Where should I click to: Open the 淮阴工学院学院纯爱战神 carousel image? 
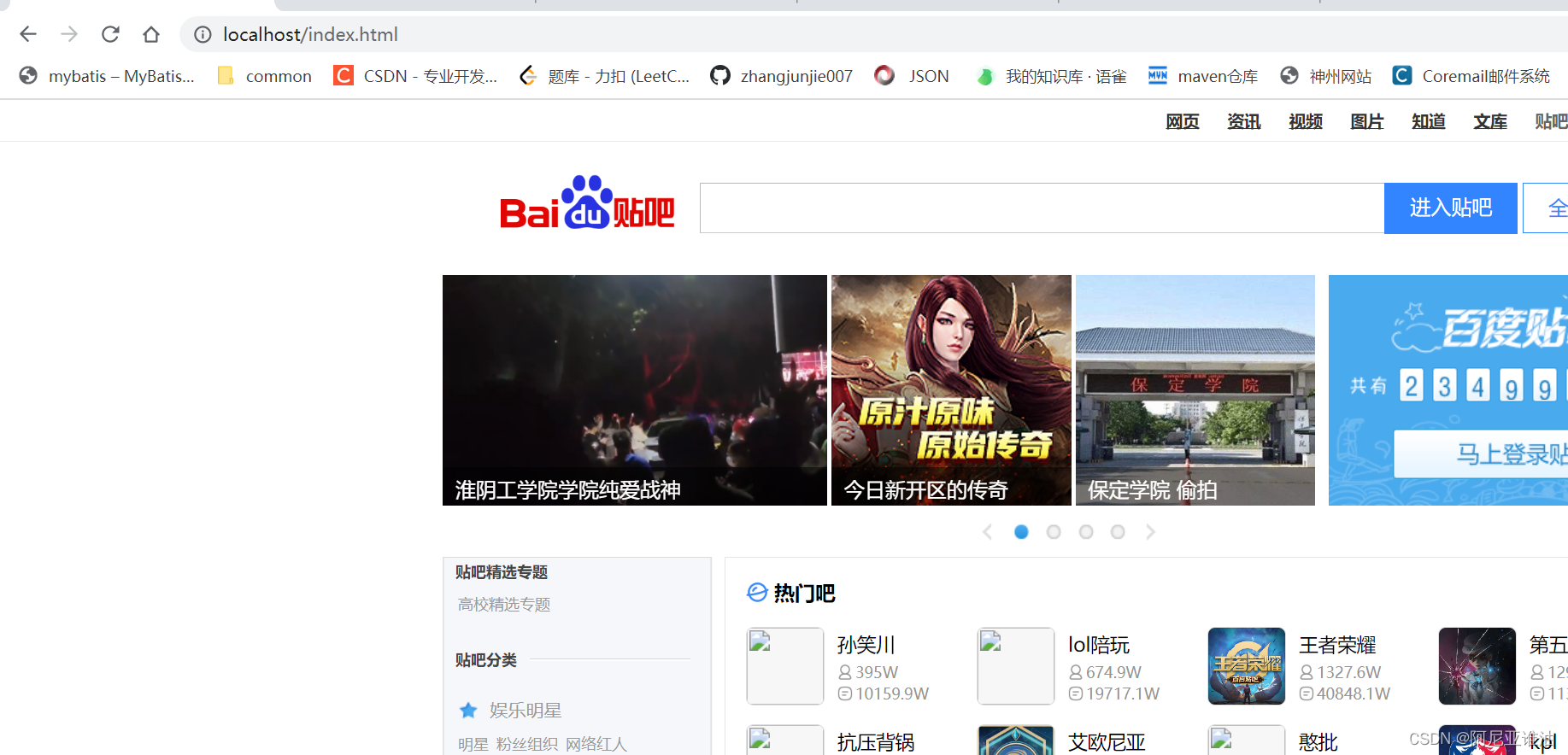point(635,390)
